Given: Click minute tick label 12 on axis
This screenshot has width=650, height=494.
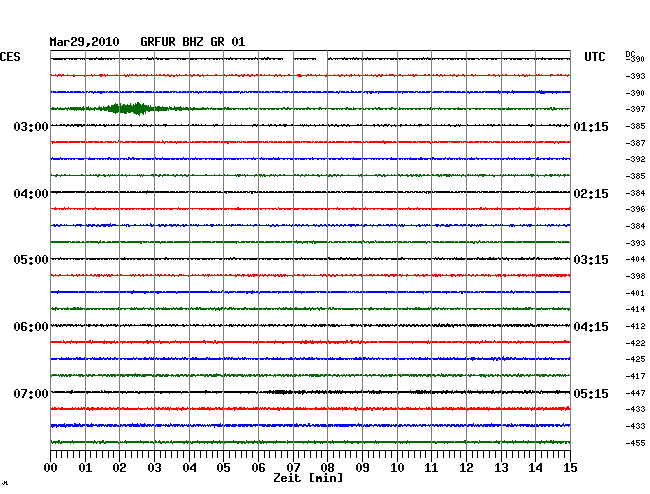Looking at the screenshot, I should point(466,468).
